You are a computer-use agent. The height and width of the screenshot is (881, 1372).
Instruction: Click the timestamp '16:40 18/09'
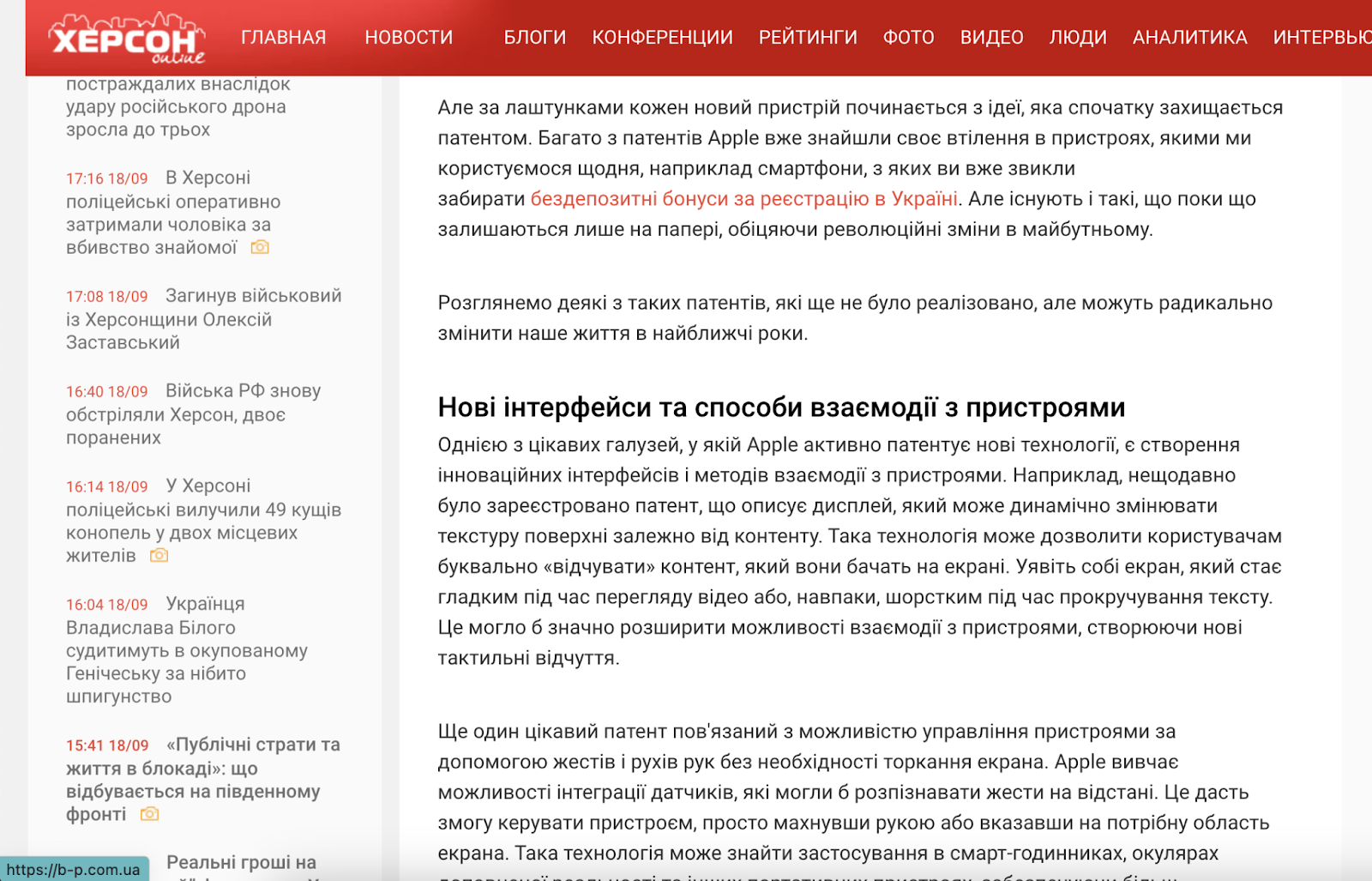[x=107, y=392]
